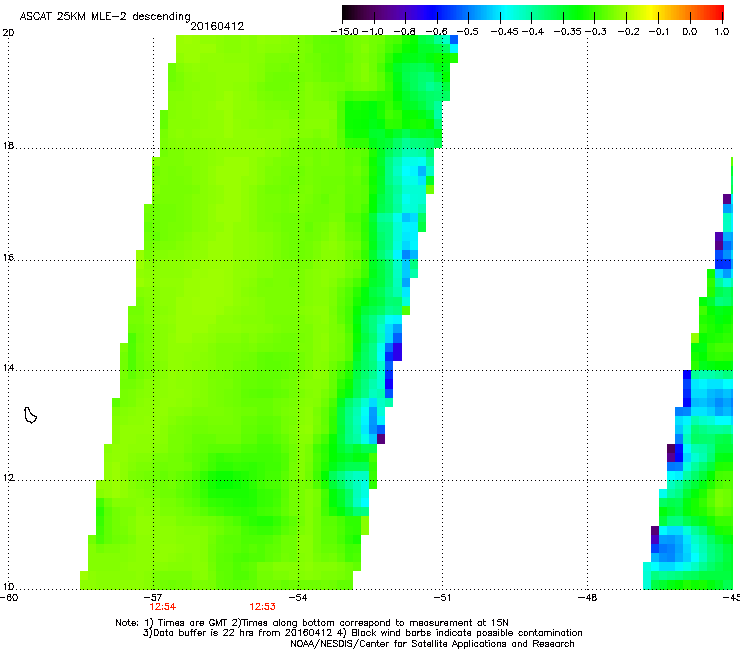Click the color scale label "-0.8"
740x650 pixels.
click(x=405, y=32)
